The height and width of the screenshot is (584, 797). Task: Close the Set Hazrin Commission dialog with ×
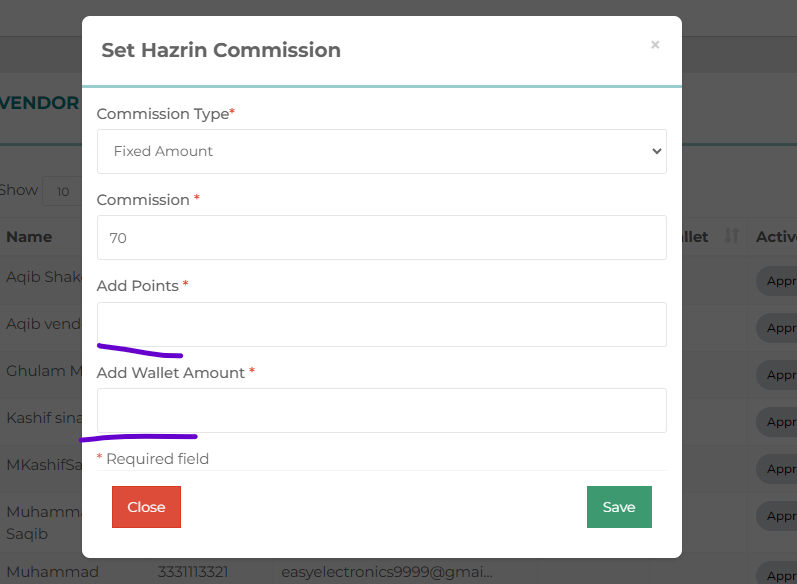click(655, 45)
